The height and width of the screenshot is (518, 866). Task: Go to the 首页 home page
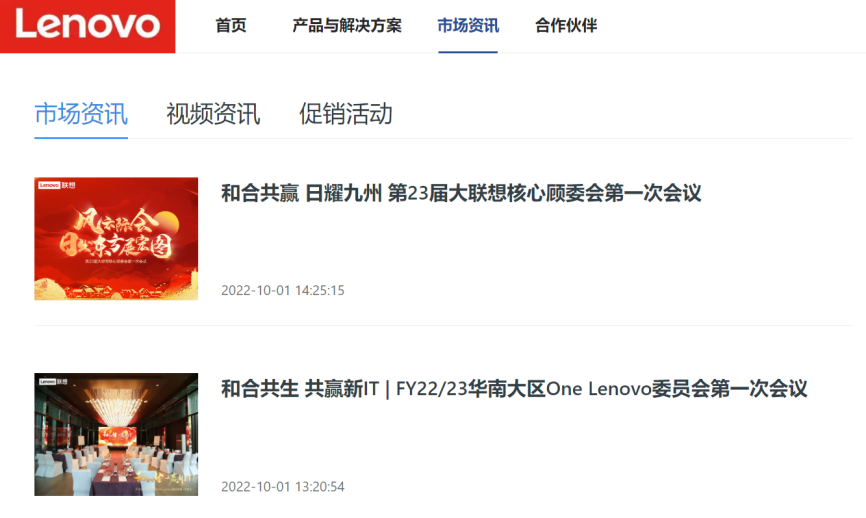231,25
